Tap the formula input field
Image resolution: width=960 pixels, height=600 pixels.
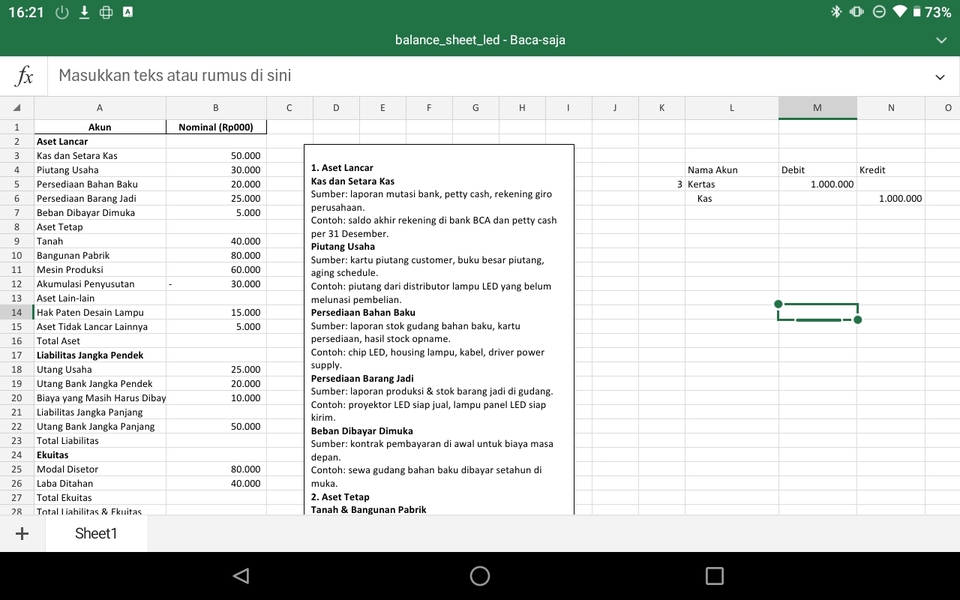480,76
